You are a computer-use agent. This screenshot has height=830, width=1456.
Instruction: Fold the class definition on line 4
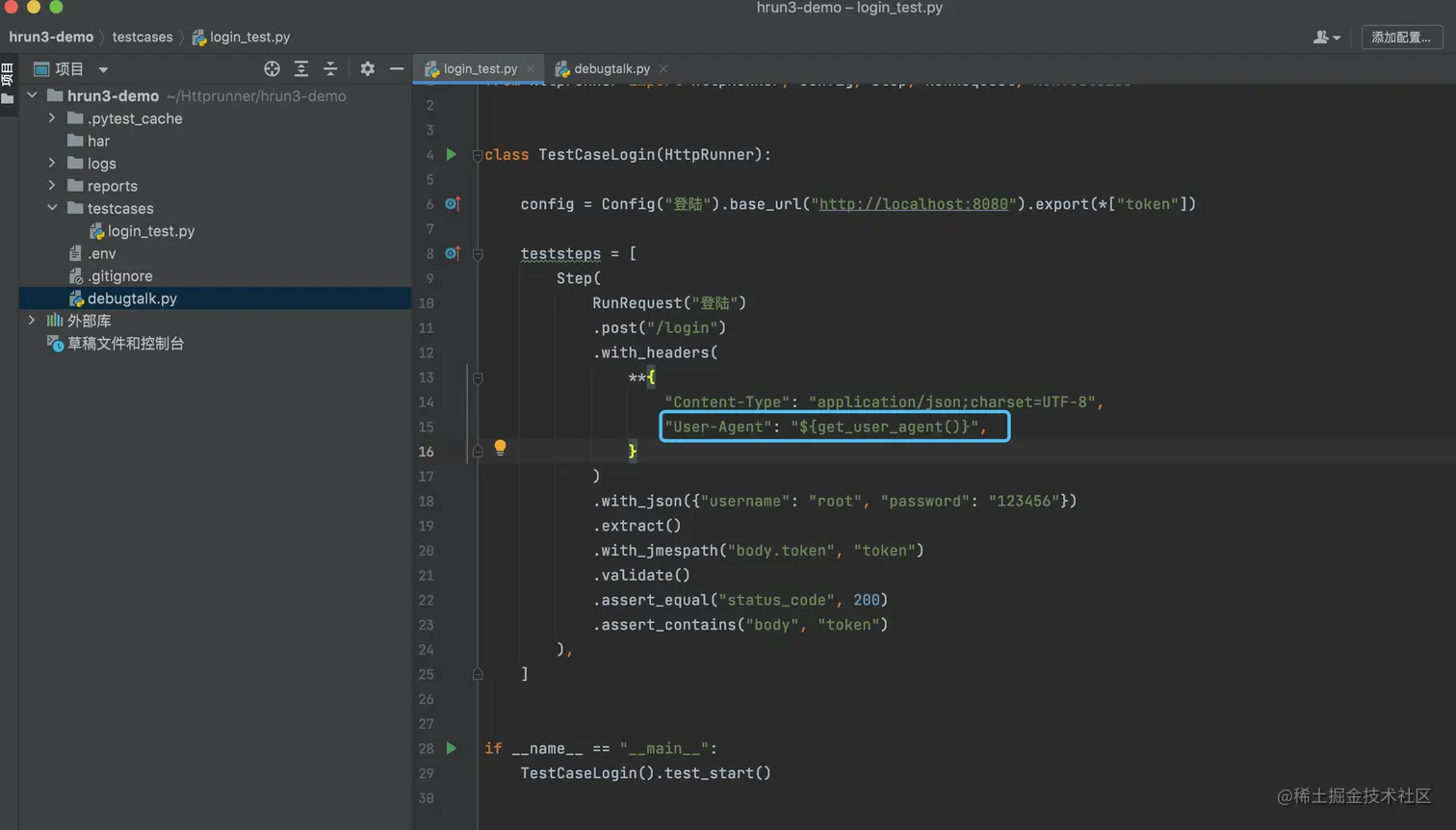pos(478,155)
